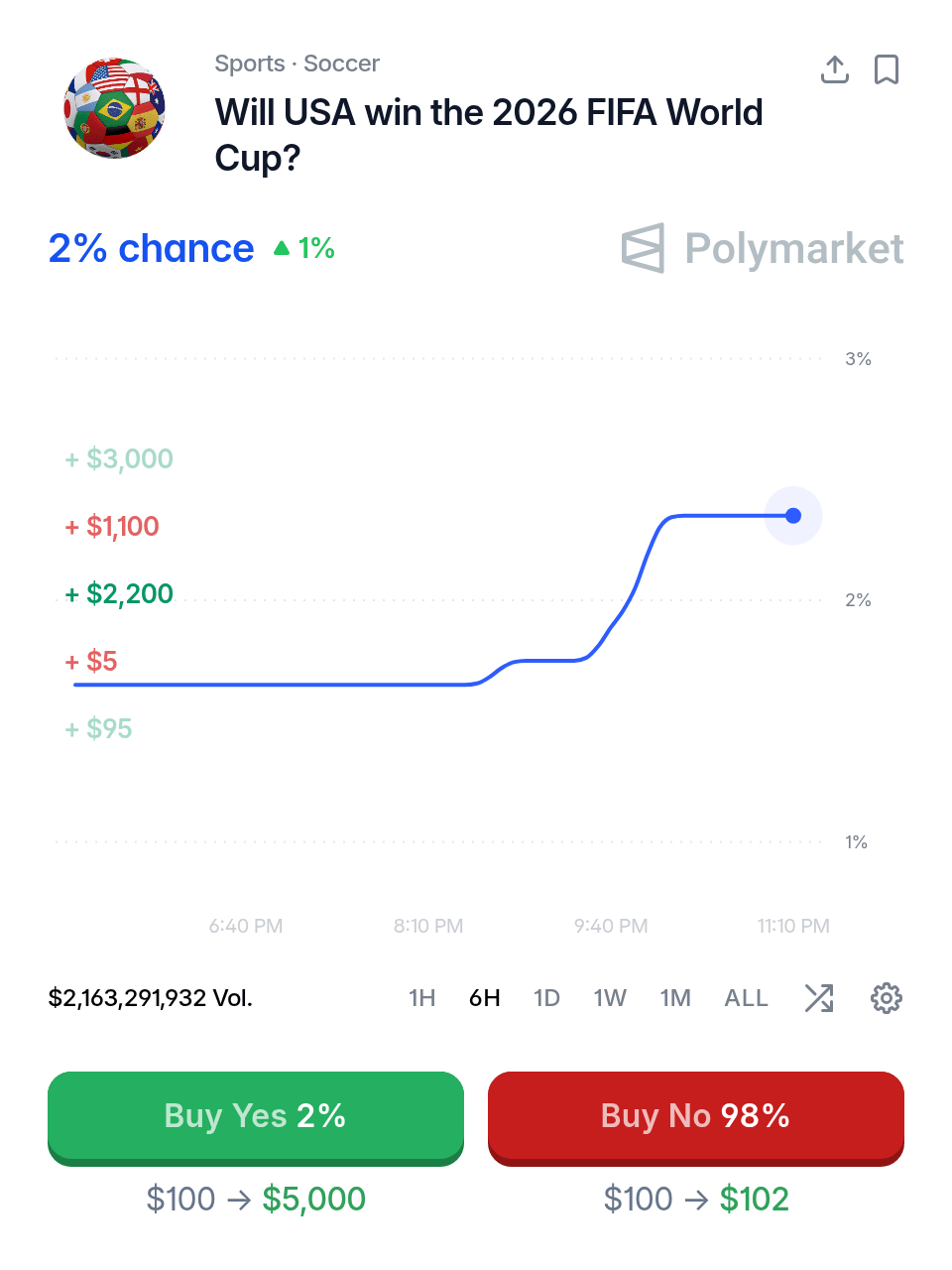The width and height of the screenshot is (952, 1270).
Task: Bookmark this market
Action: [x=887, y=69]
